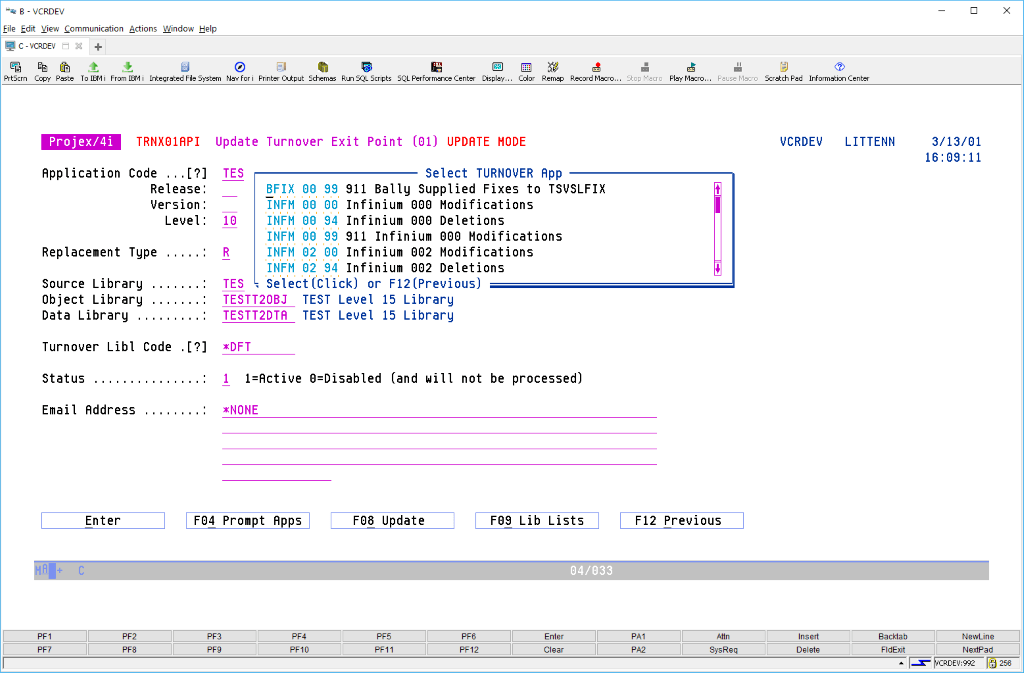
Task: Click the SysReq keypad button
Action: pos(724,650)
